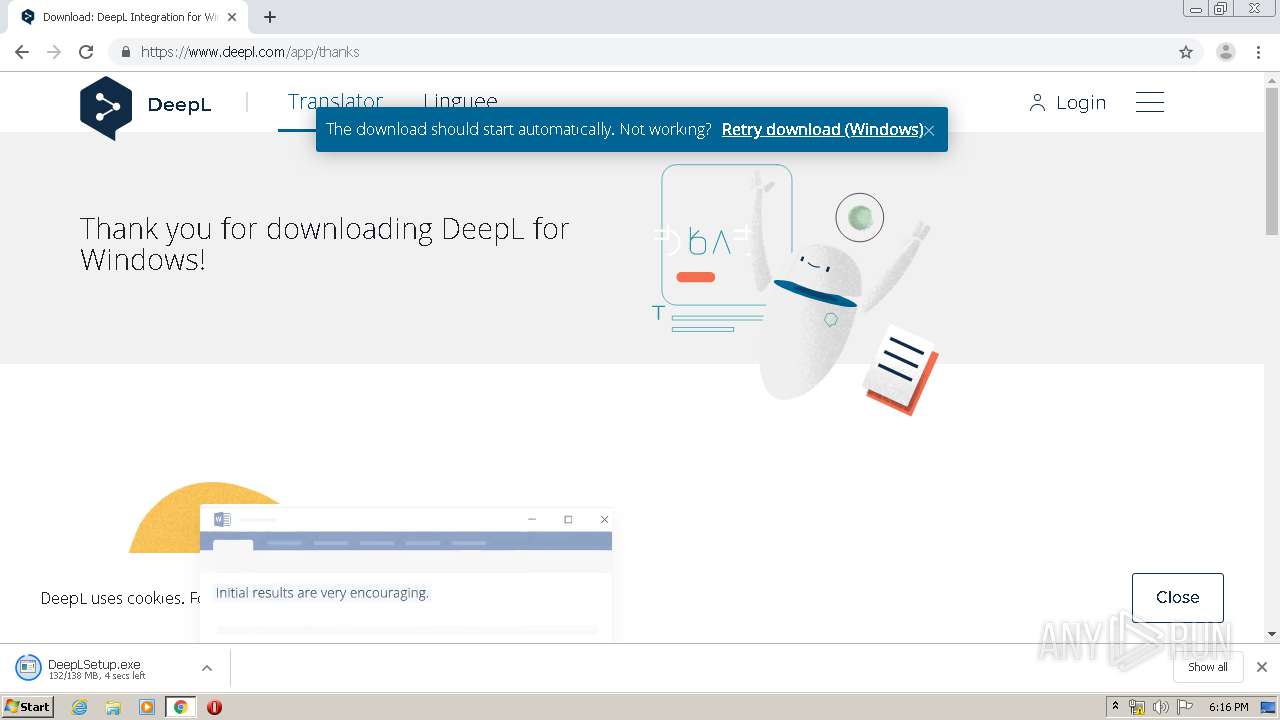Open a new browser tab
1280x720 pixels.
270,17
